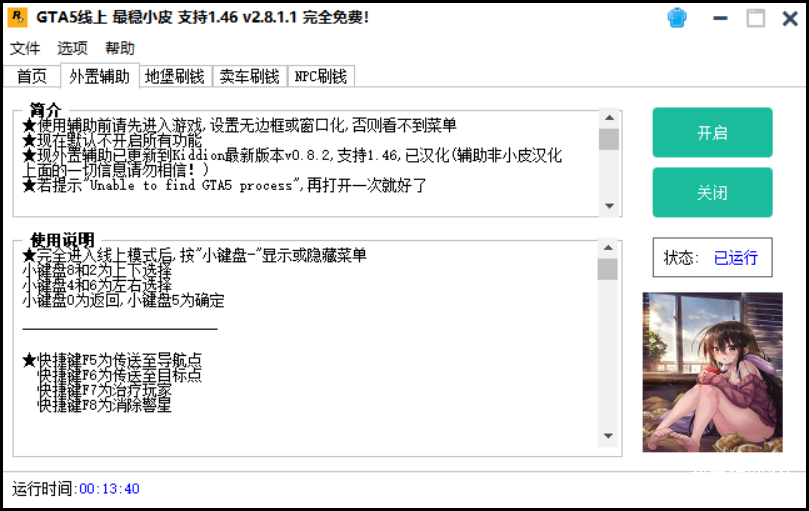Click up arrow of 使用说明 scrollbar
This screenshot has height=511, width=809.
(x=608, y=248)
